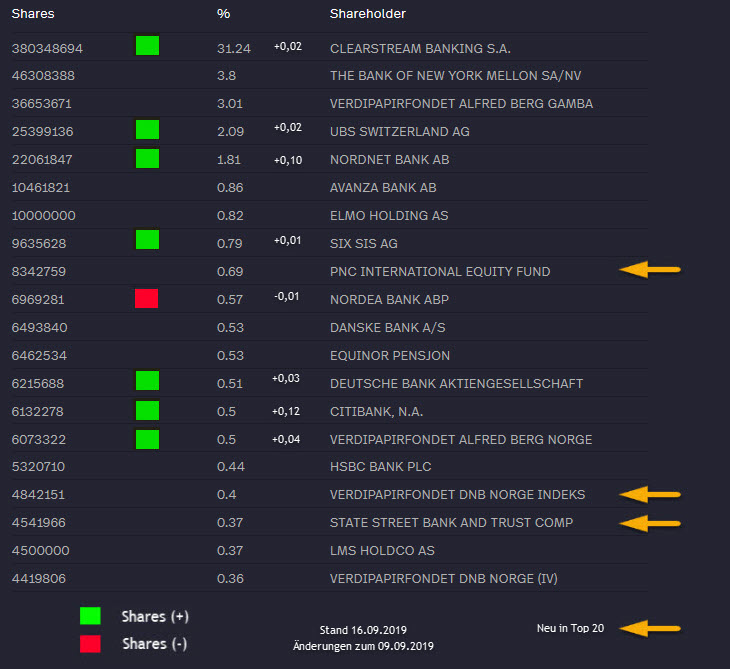Click share count 46308388
This screenshot has width=730, height=669.
click(43, 75)
